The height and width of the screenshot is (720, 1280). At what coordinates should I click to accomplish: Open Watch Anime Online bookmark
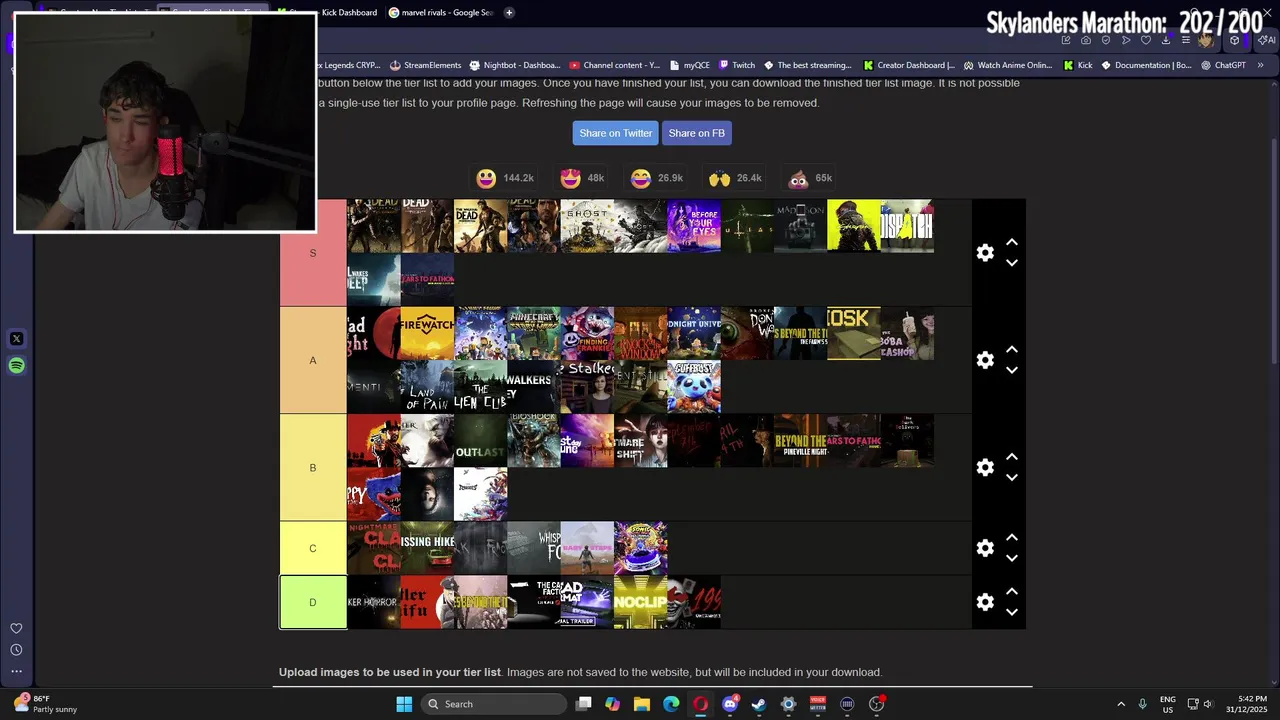(x=1006, y=65)
